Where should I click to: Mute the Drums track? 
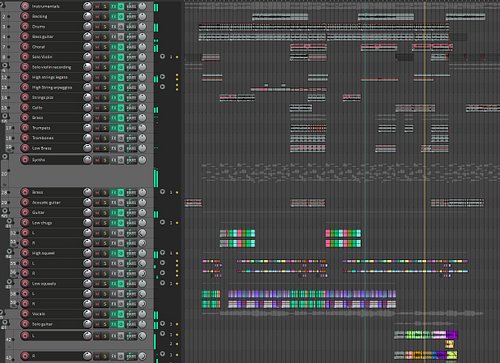(x=97, y=26)
